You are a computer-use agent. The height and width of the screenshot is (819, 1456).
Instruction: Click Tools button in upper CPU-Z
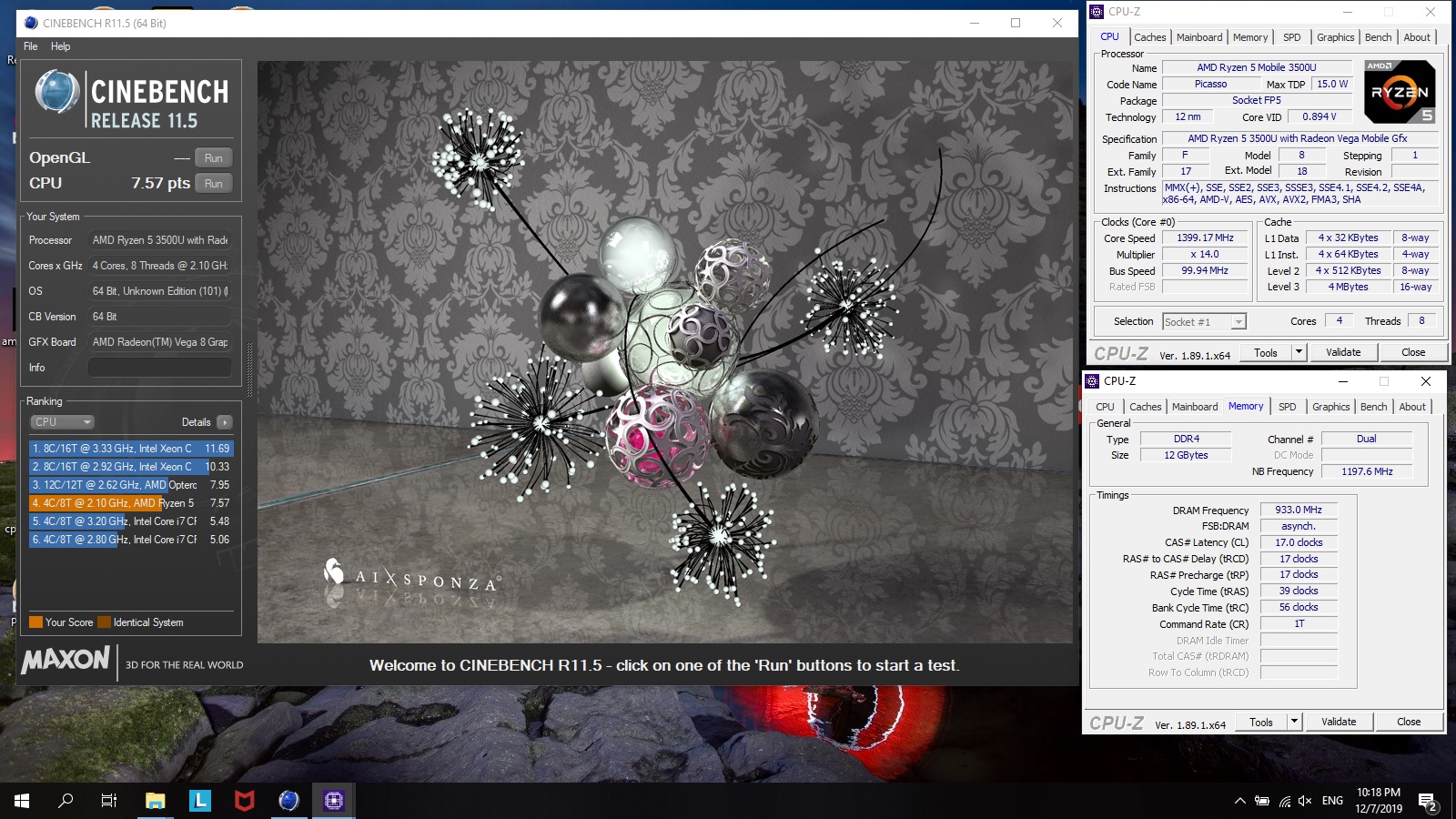[1266, 353]
